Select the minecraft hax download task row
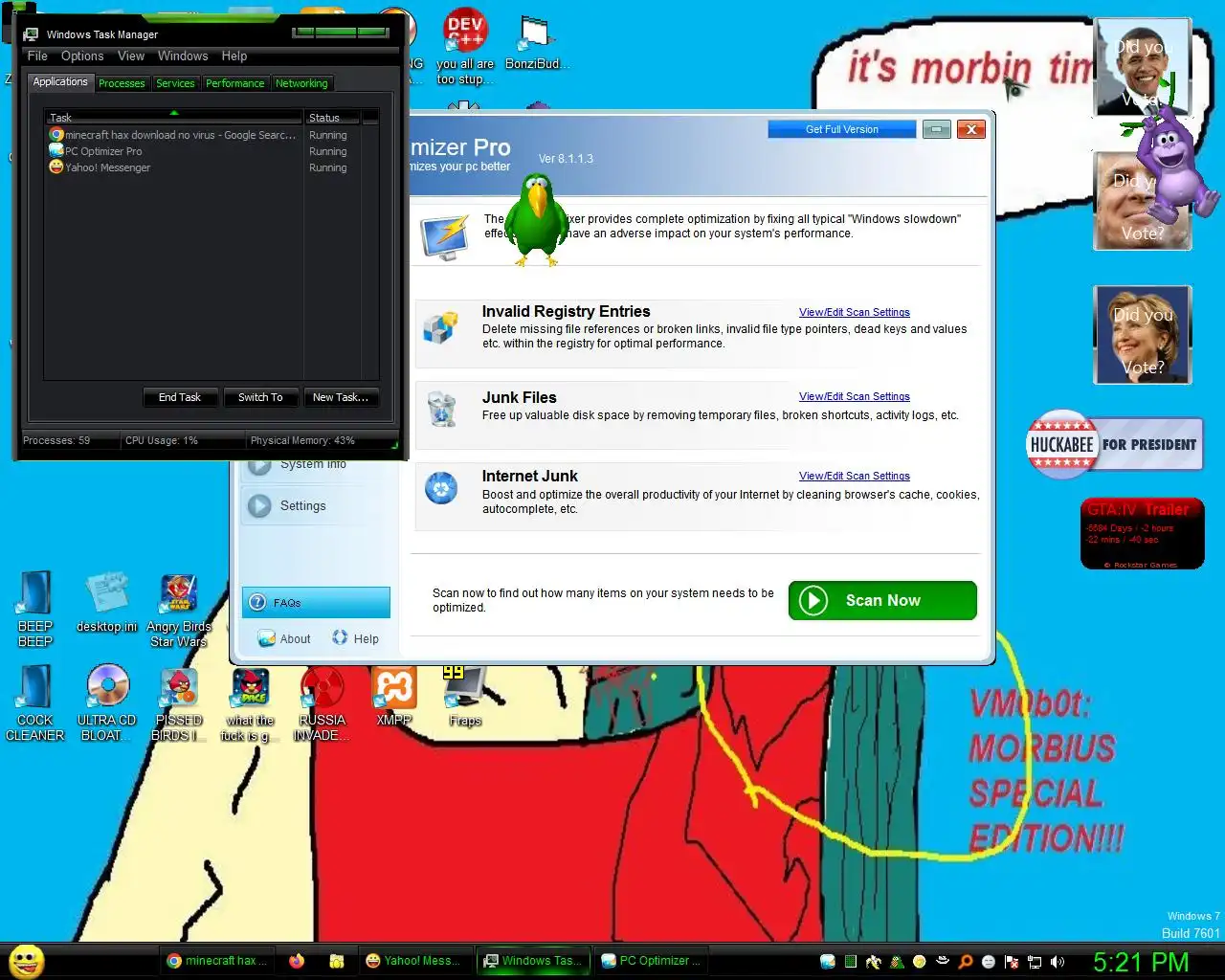Screen dimensions: 1225x980 click(x=212, y=135)
